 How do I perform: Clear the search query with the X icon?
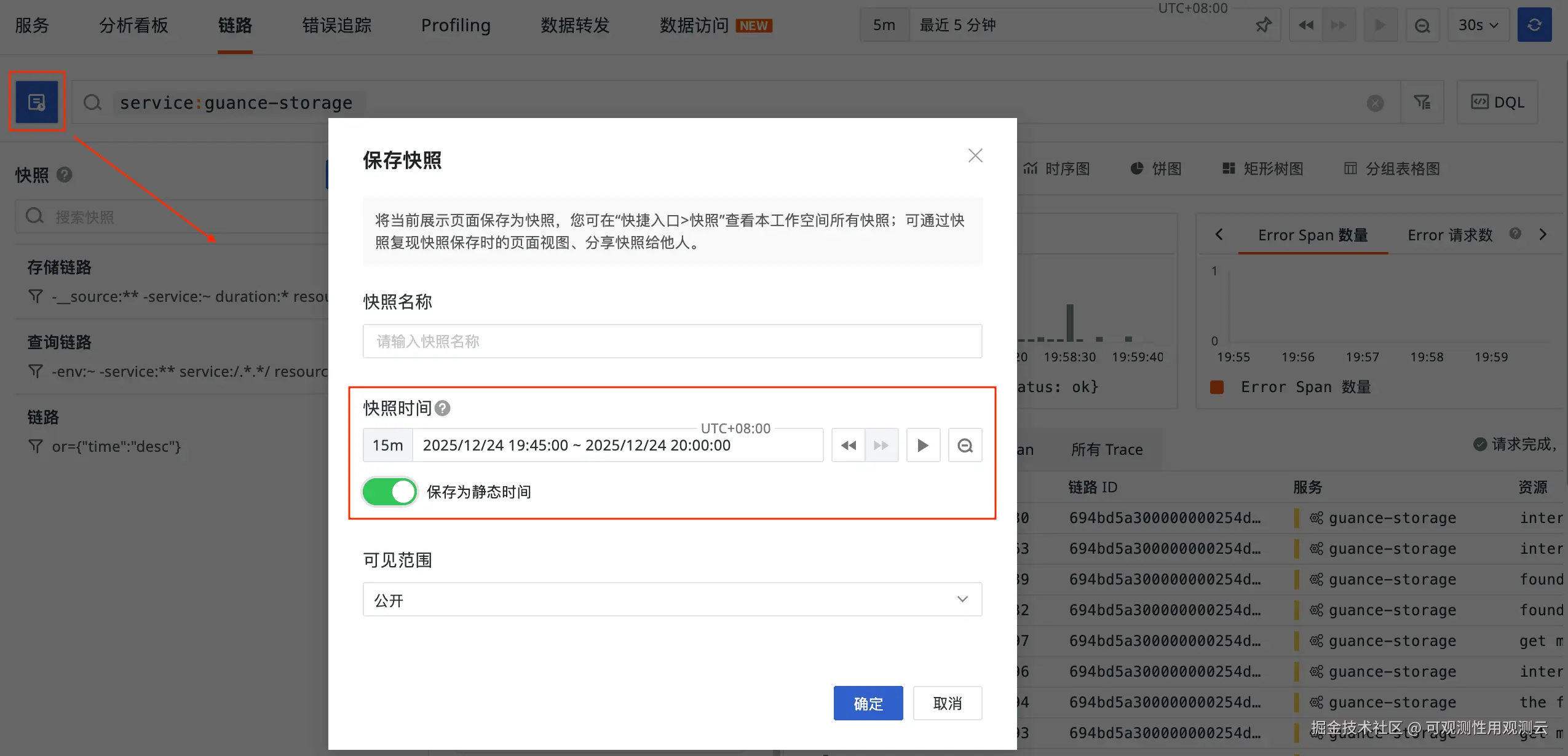[1375, 103]
